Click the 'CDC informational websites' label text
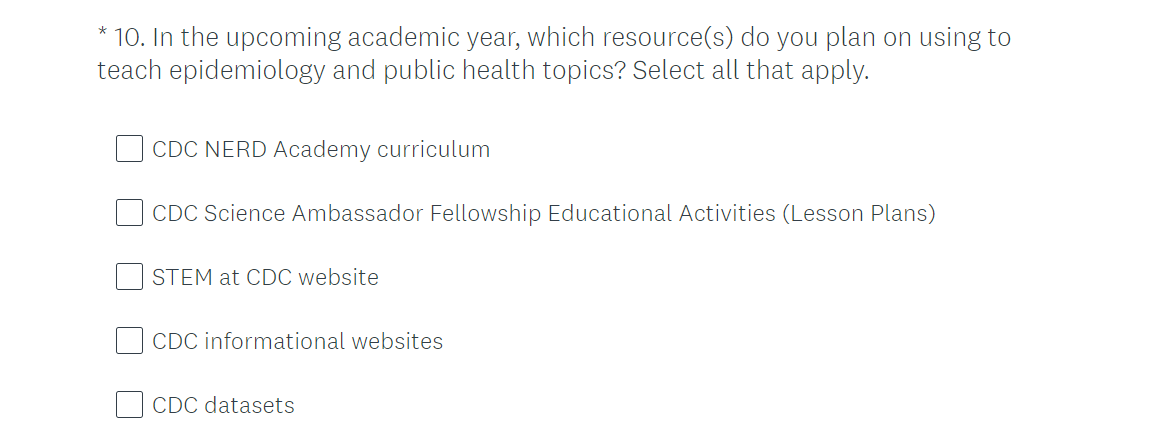Screen dimensions: 1153x447 (x=297, y=342)
